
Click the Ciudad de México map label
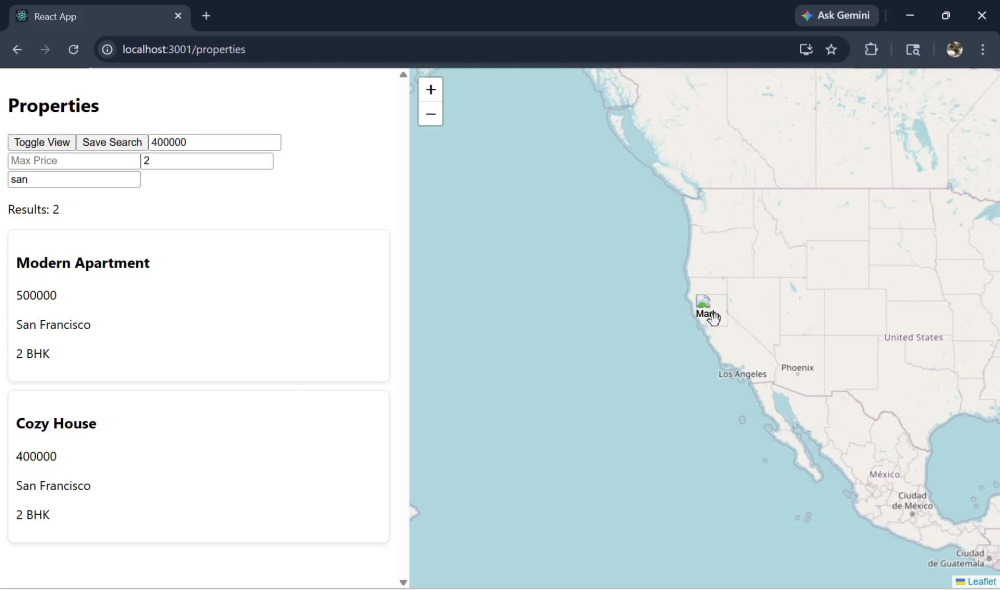coord(912,500)
